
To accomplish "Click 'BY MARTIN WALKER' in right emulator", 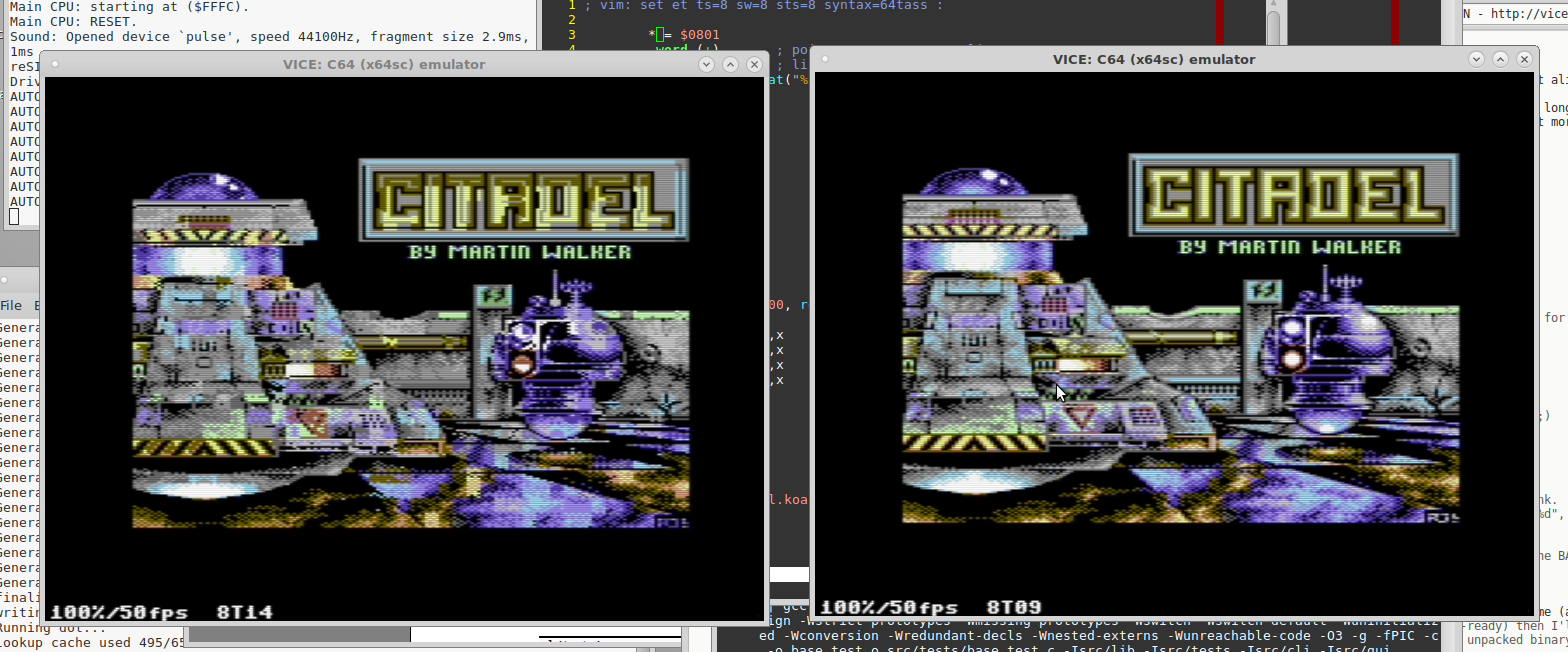I will pos(1290,246).
